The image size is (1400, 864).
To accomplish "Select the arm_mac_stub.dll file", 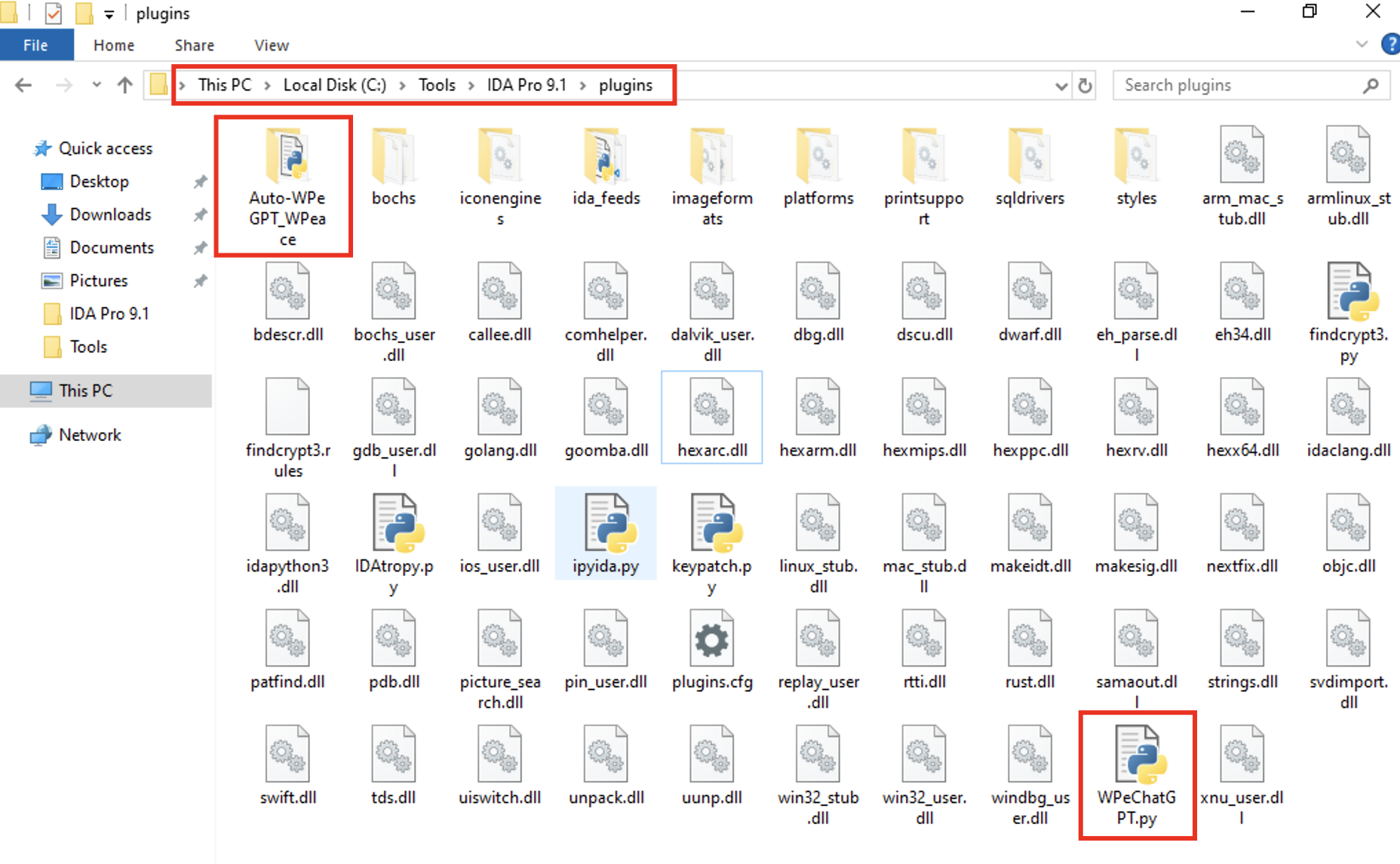I will (x=1242, y=177).
